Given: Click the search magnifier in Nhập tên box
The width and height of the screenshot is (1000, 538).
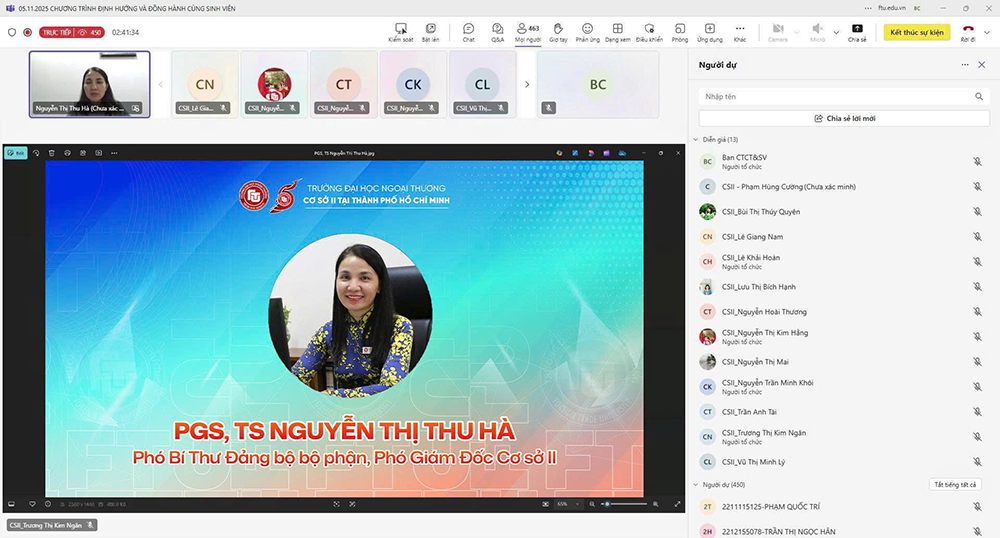Looking at the screenshot, I should pos(979,97).
